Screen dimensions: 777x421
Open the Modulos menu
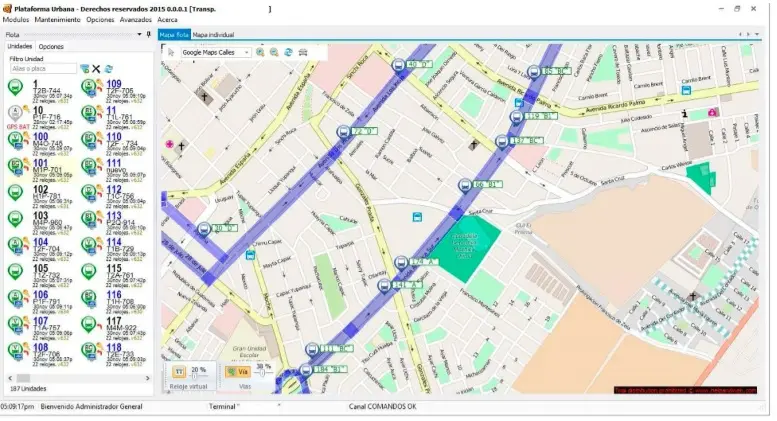coord(16,20)
